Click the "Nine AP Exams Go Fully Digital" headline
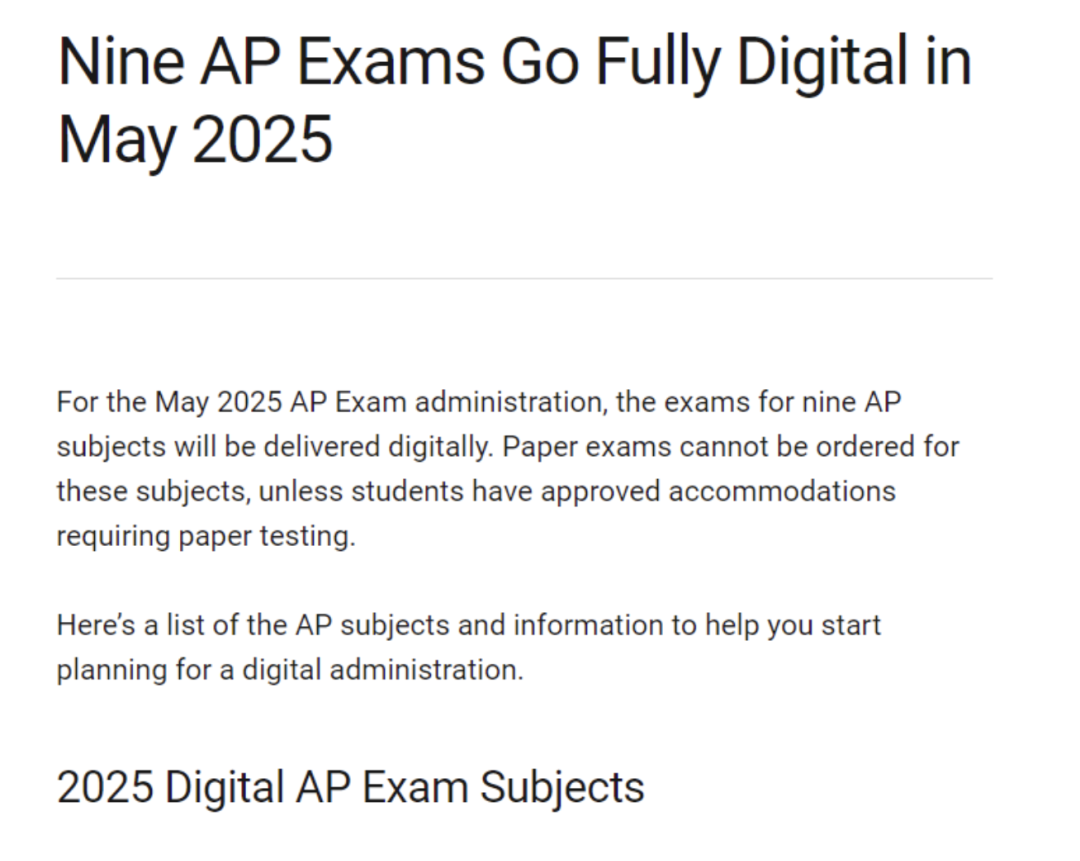 (514, 62)
